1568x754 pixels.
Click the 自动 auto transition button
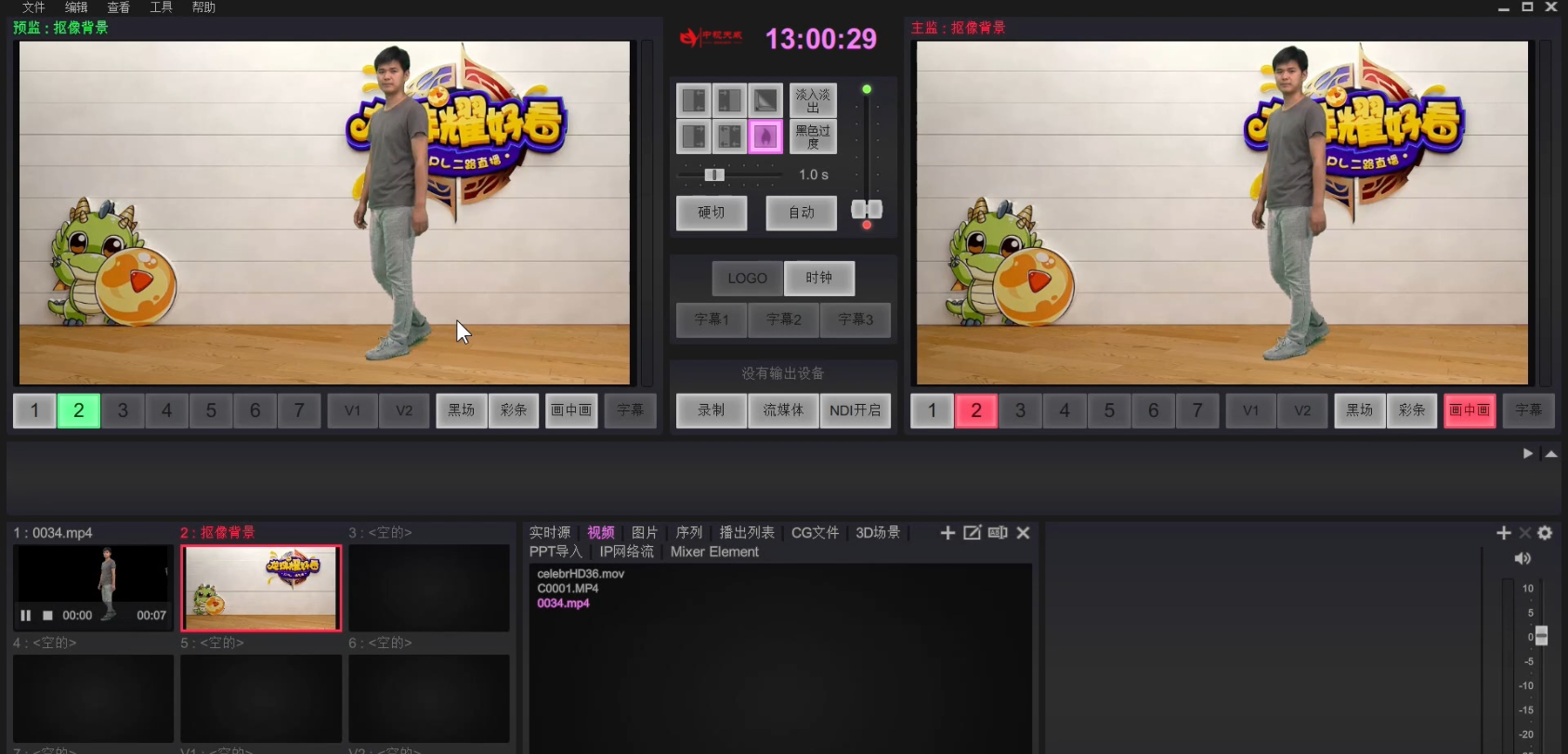coord(802,213)
